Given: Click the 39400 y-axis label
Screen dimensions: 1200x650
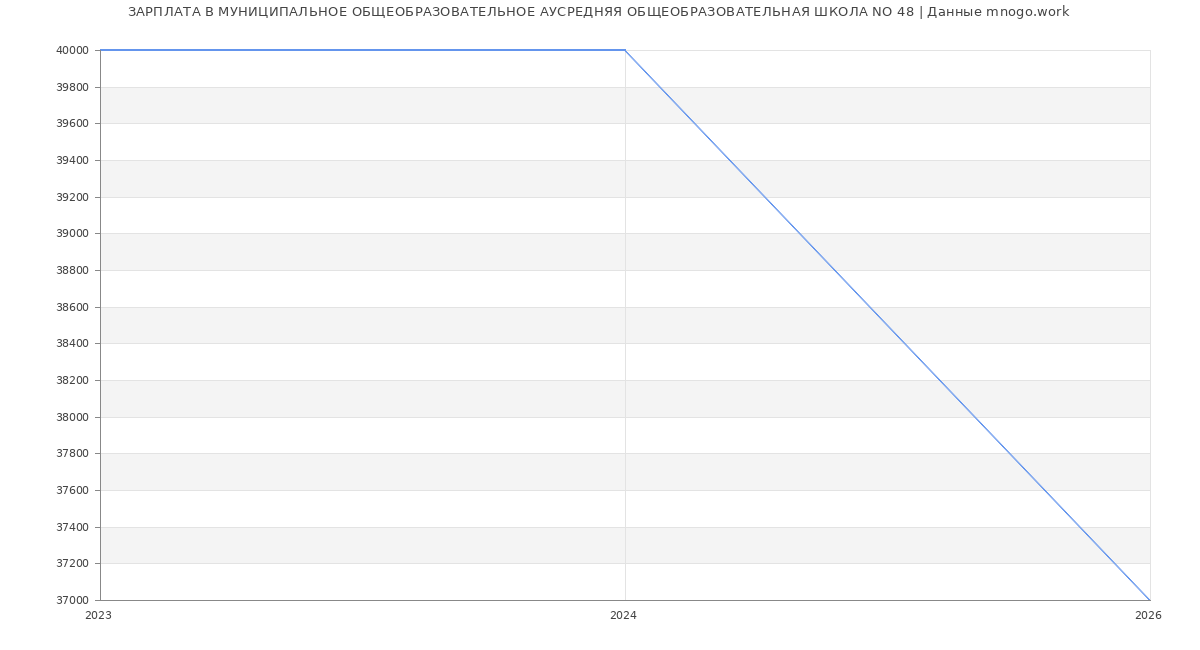Looking at the screenshot, I should click(73, 160).
